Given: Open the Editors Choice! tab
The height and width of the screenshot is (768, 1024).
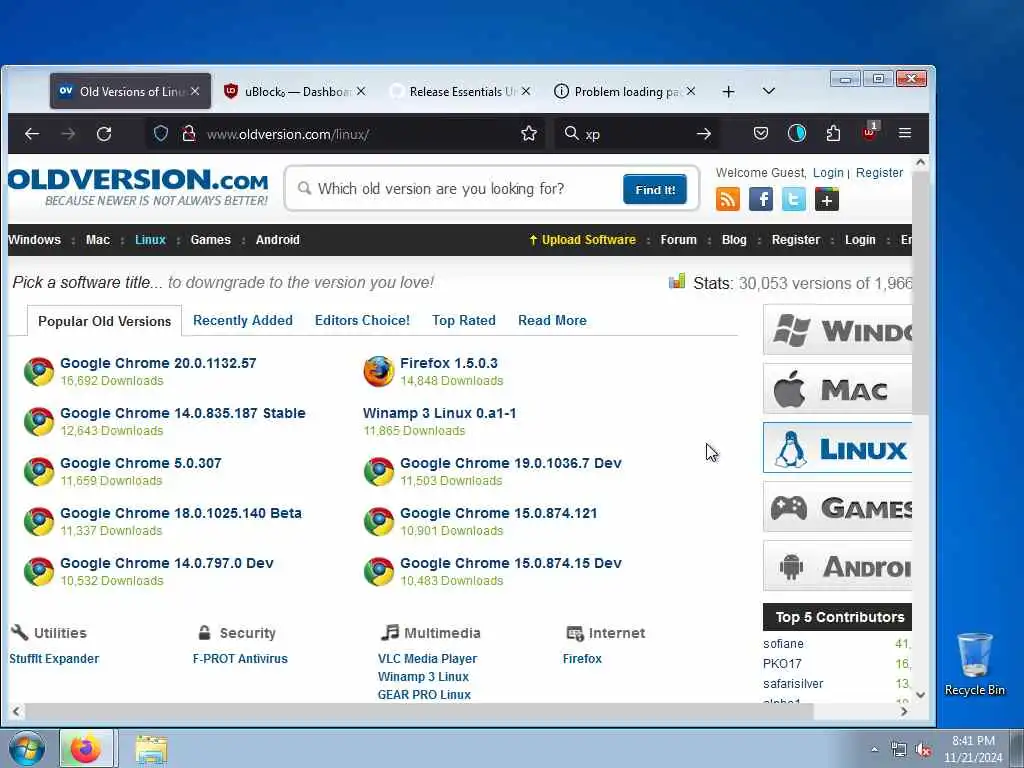Looking at the screenshot, I should pos(362,321).
